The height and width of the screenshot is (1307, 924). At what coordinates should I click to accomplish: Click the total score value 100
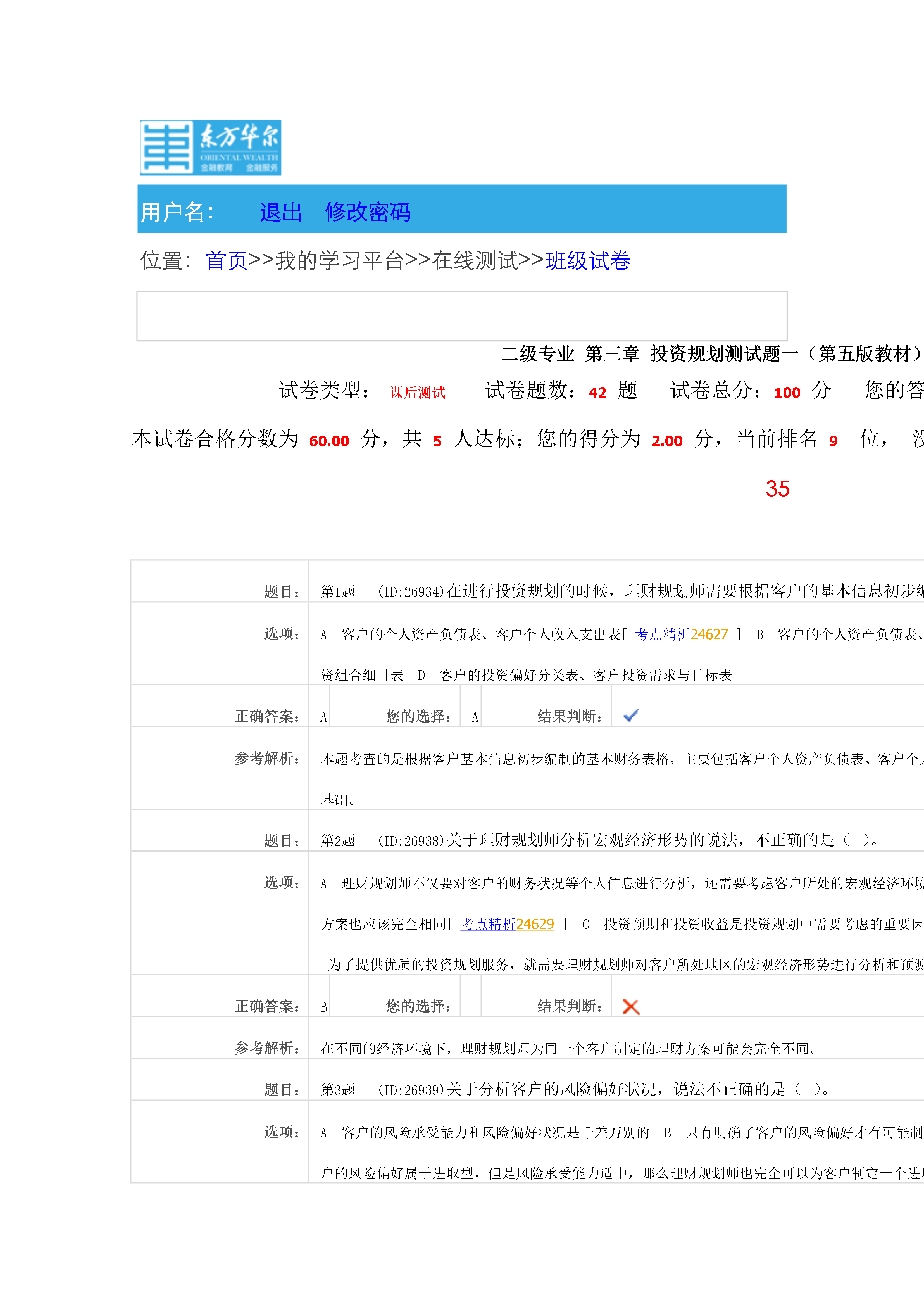pos(787,392)
